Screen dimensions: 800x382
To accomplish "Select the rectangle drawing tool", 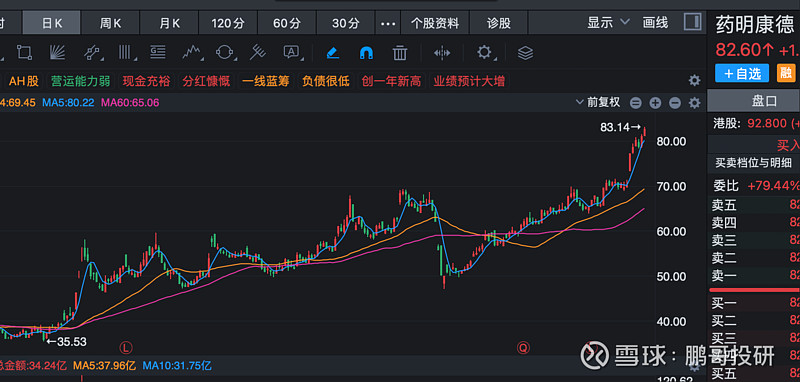I will coord(24,52).
